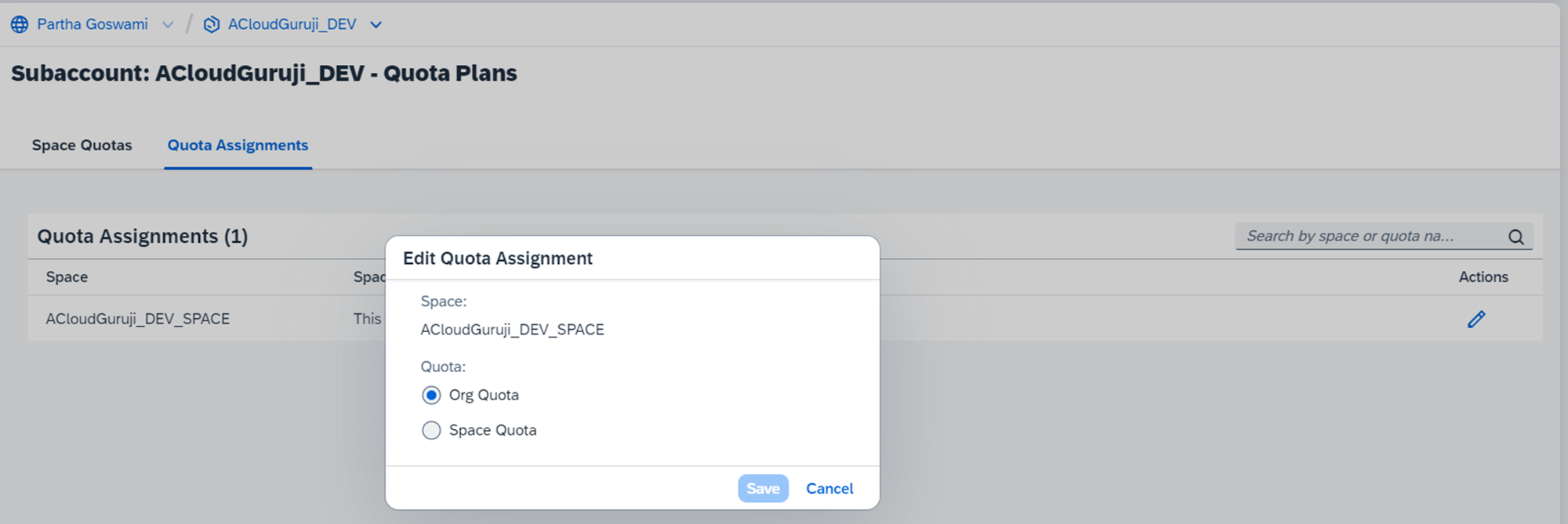Click the globe icon beside Partha Goswami

tap(20, 24)
